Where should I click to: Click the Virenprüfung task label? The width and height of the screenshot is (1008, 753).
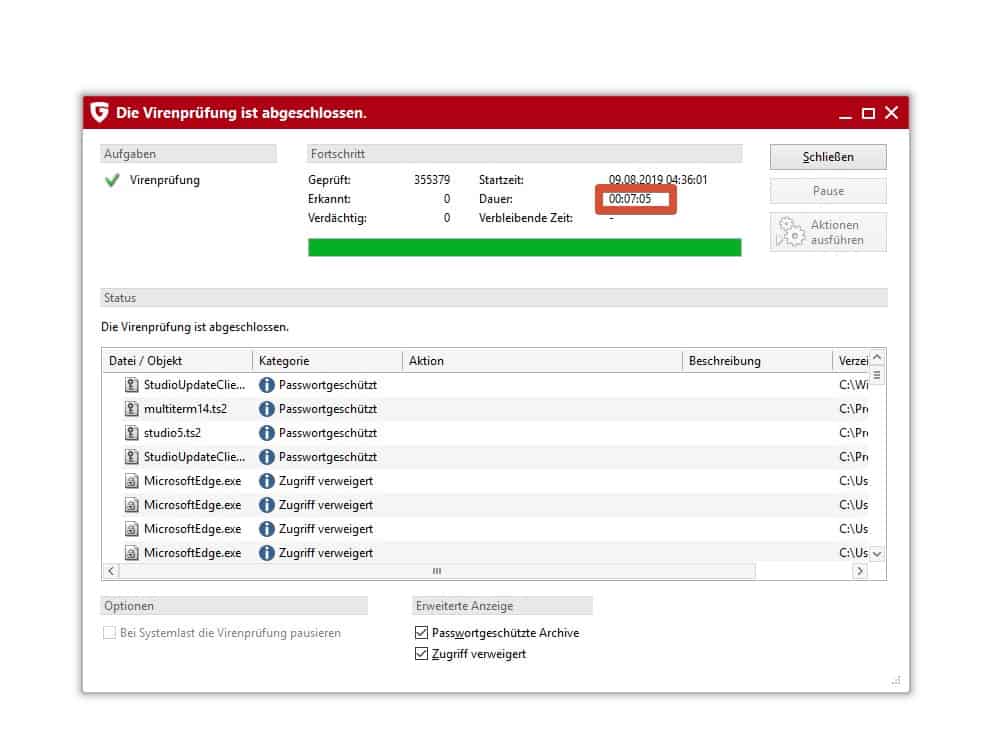point(165,180)
